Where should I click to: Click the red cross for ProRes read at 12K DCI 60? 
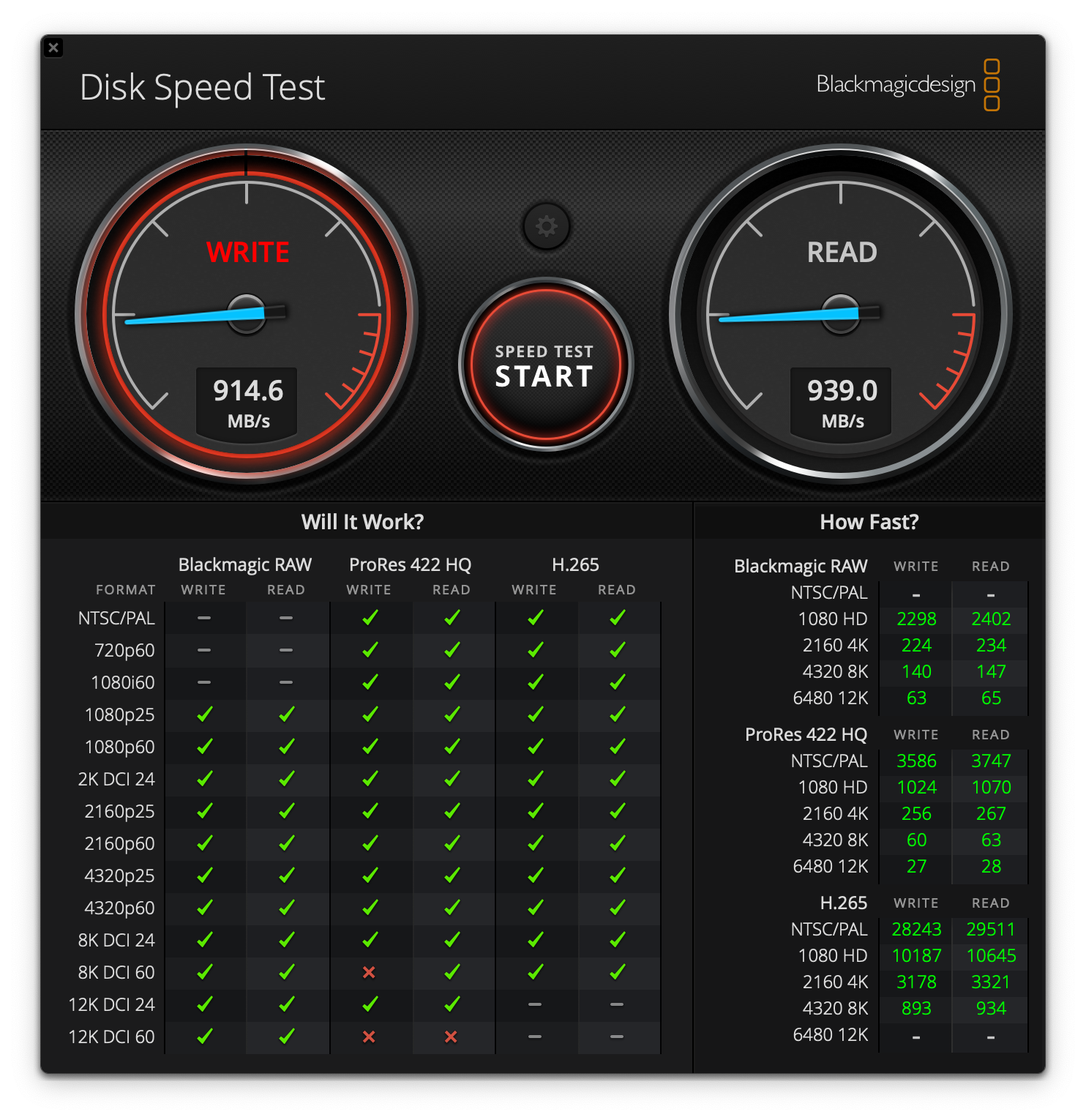[451, 1037]
